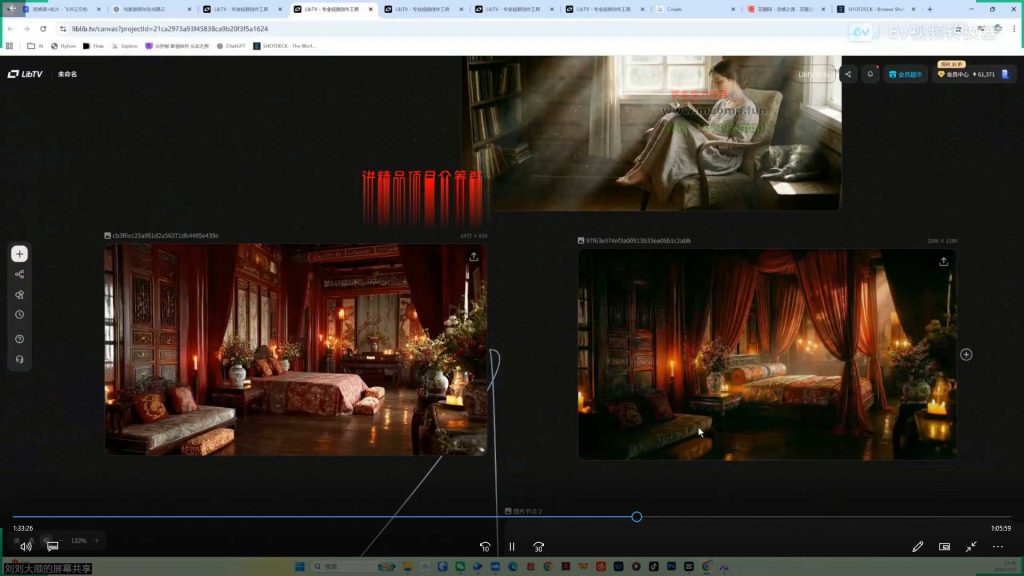Viewport: 1024px width, 576px height.
Task: Click the video progress slider handle
Action: (636, 517)
